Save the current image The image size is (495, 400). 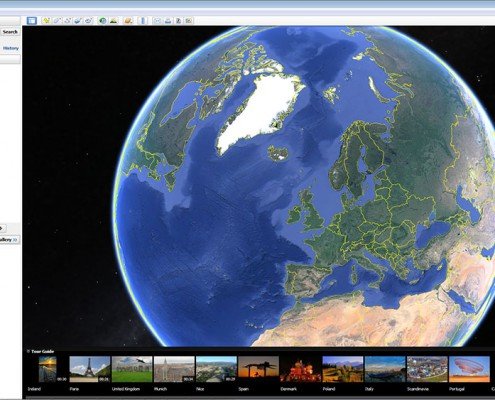pyautogui.click(x=178, y=21)
